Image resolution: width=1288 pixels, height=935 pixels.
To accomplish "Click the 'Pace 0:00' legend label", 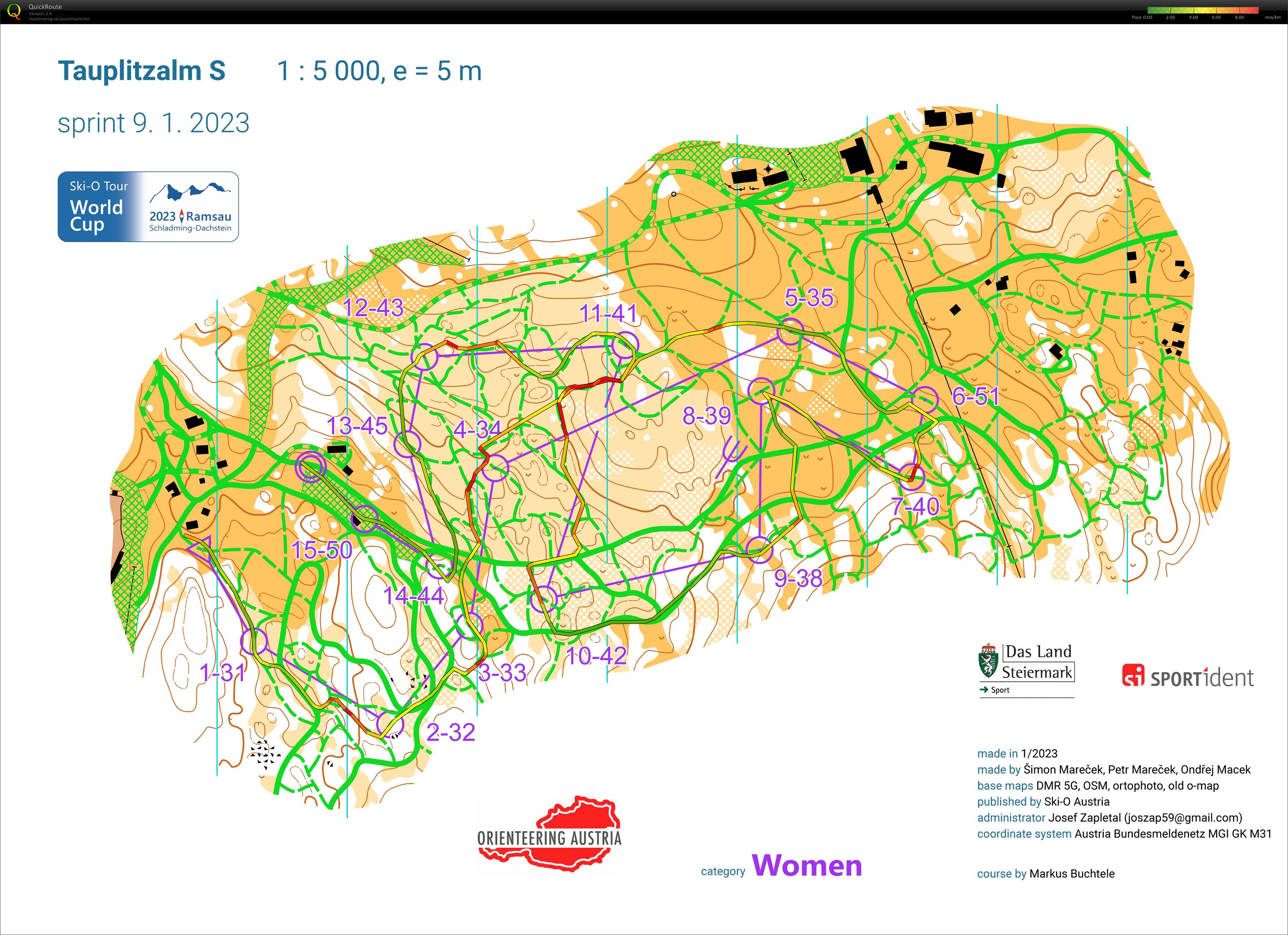I will pyautogui.click(x=1142, y=18).
